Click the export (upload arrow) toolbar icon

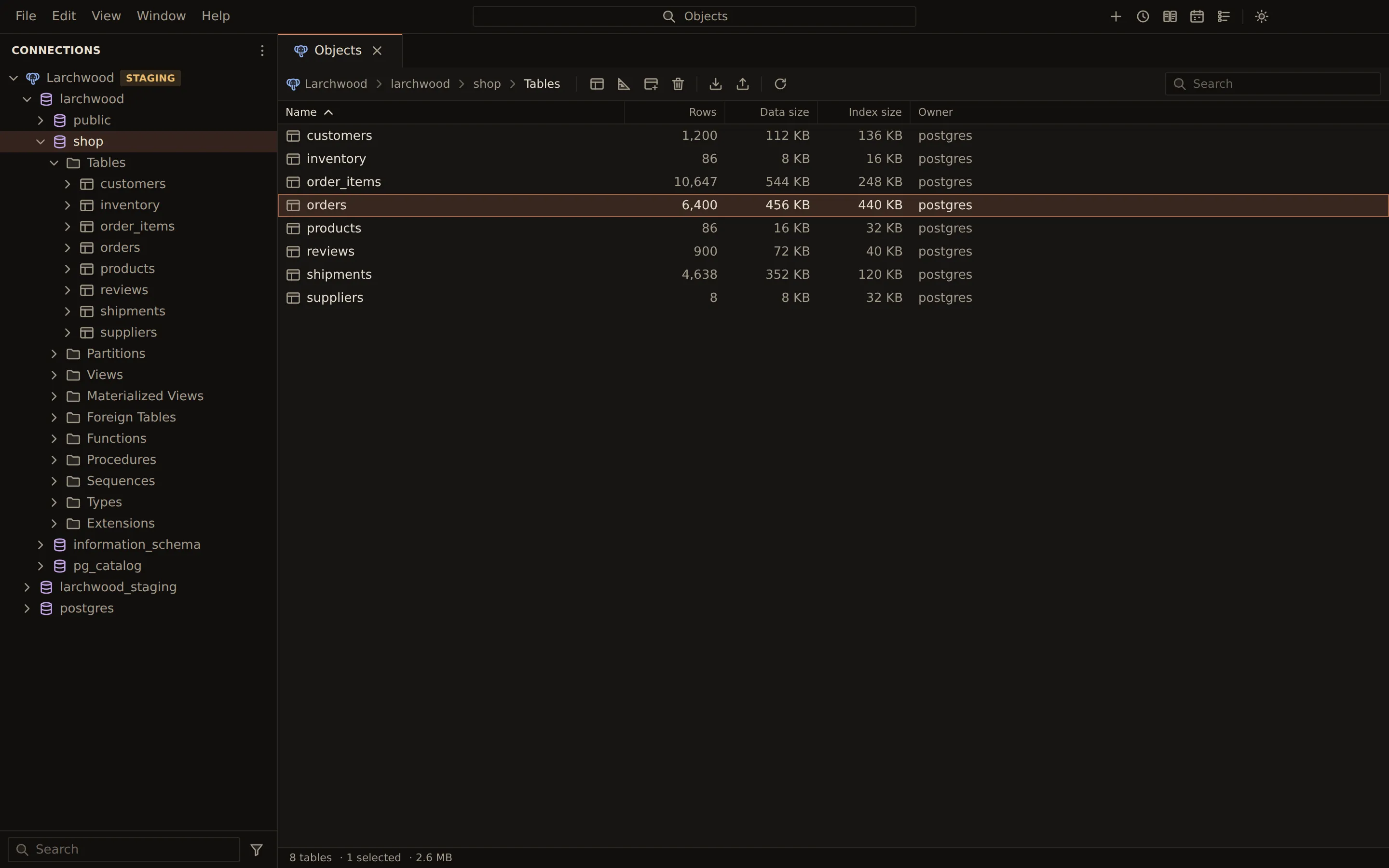click(x=742, y=84)
